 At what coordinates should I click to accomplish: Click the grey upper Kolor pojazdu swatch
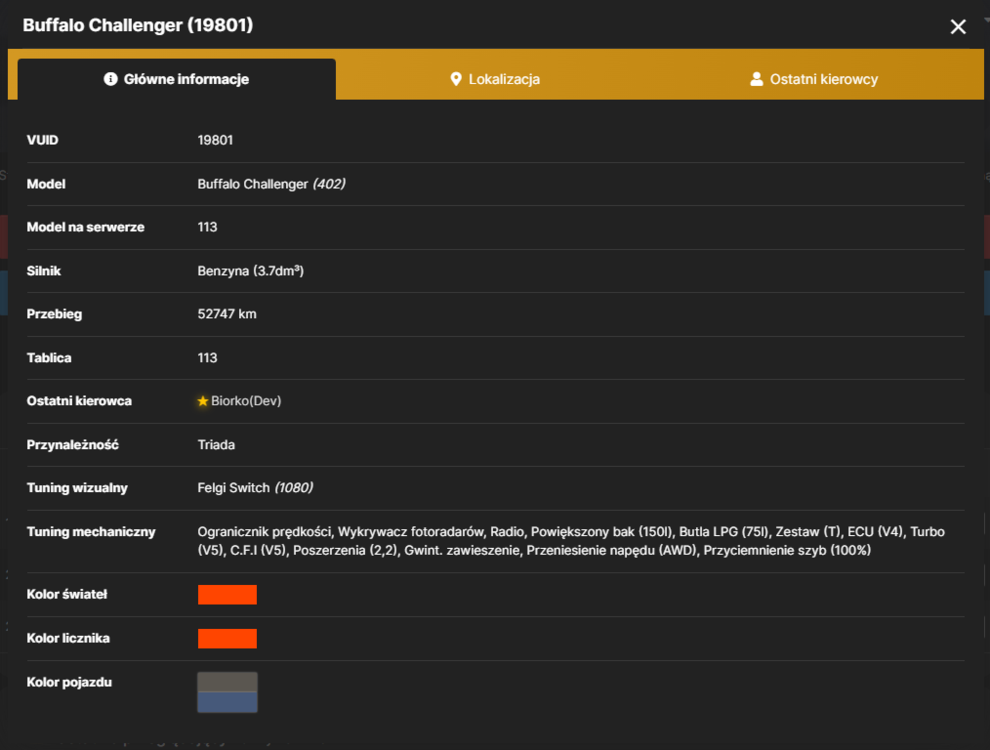[x=227, y=682]
